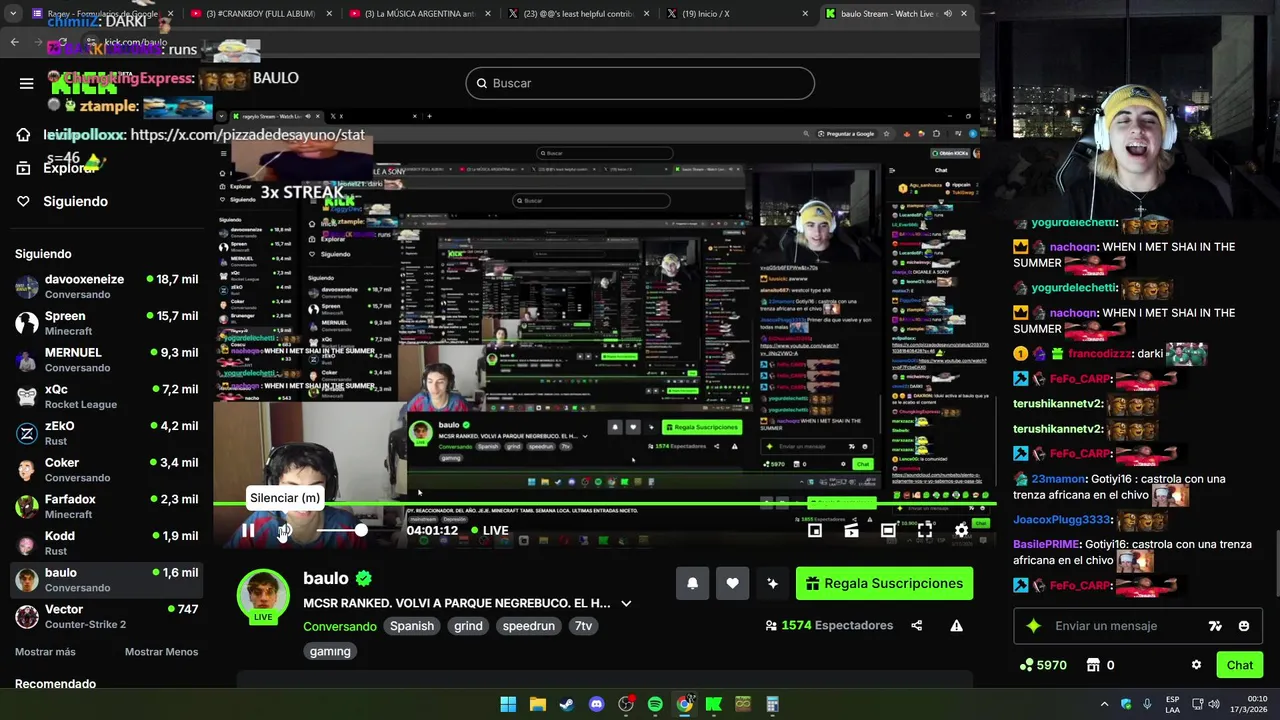1280x720 pixels.
Task: Open the hamburger sidebar menu
Action: coord(27,83)
